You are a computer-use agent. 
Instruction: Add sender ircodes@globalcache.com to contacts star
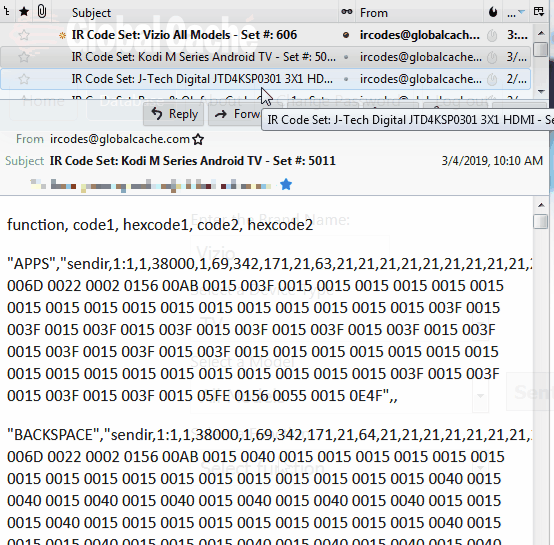point(198,140)
